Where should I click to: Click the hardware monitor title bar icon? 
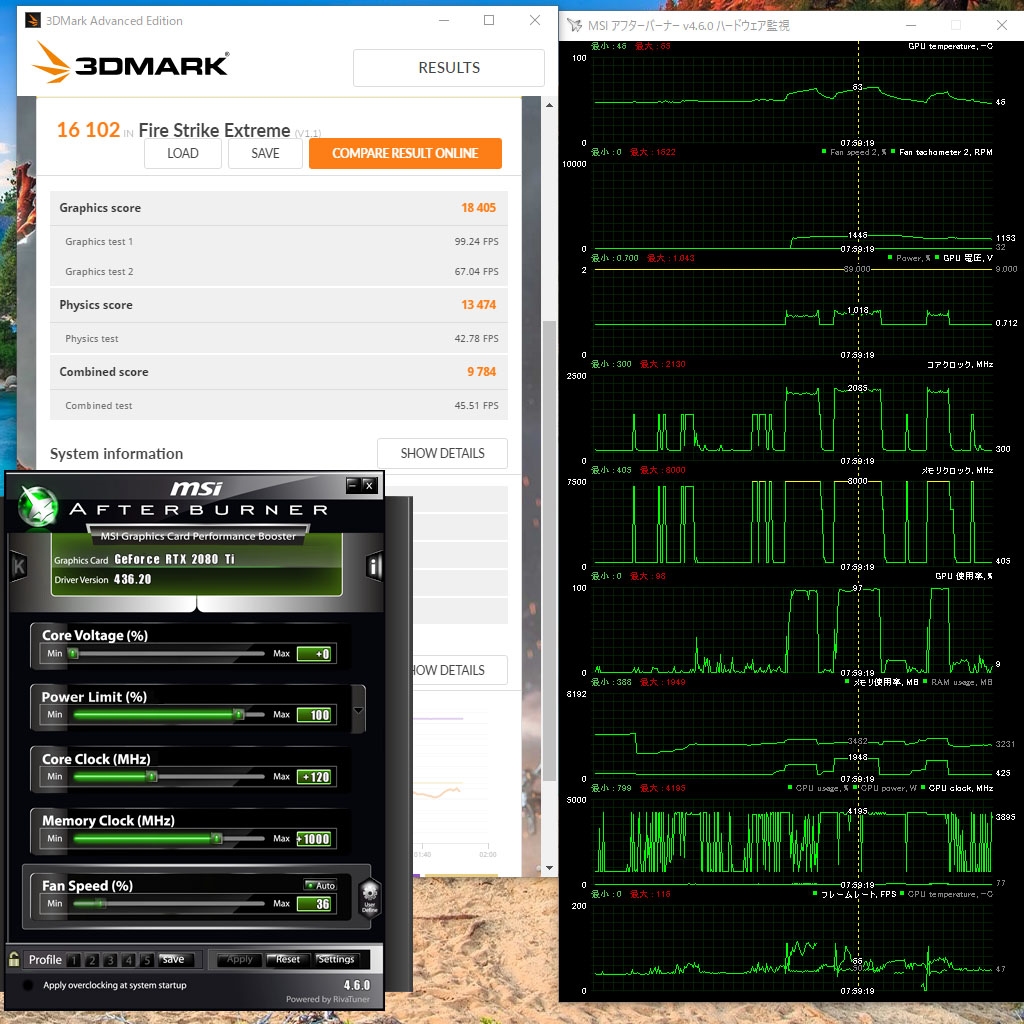coord(574,25)
